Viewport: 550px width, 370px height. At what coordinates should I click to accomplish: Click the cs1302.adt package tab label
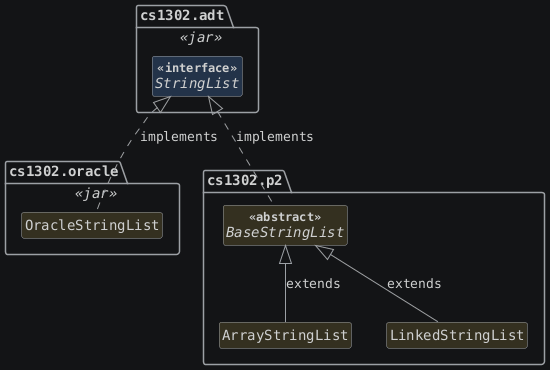coord(182,15)
